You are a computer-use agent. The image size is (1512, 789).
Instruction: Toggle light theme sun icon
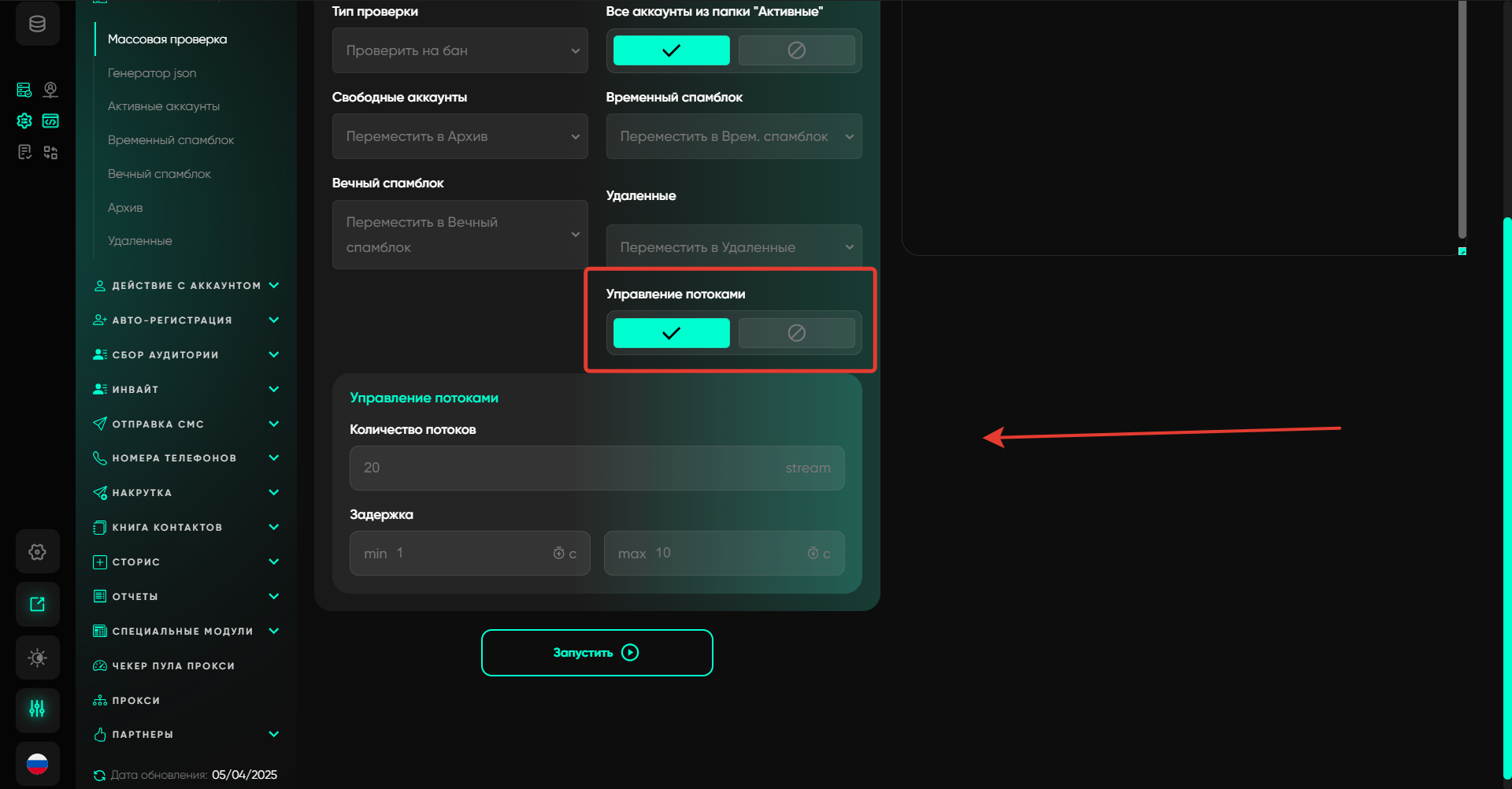click(x=37, y=657)
